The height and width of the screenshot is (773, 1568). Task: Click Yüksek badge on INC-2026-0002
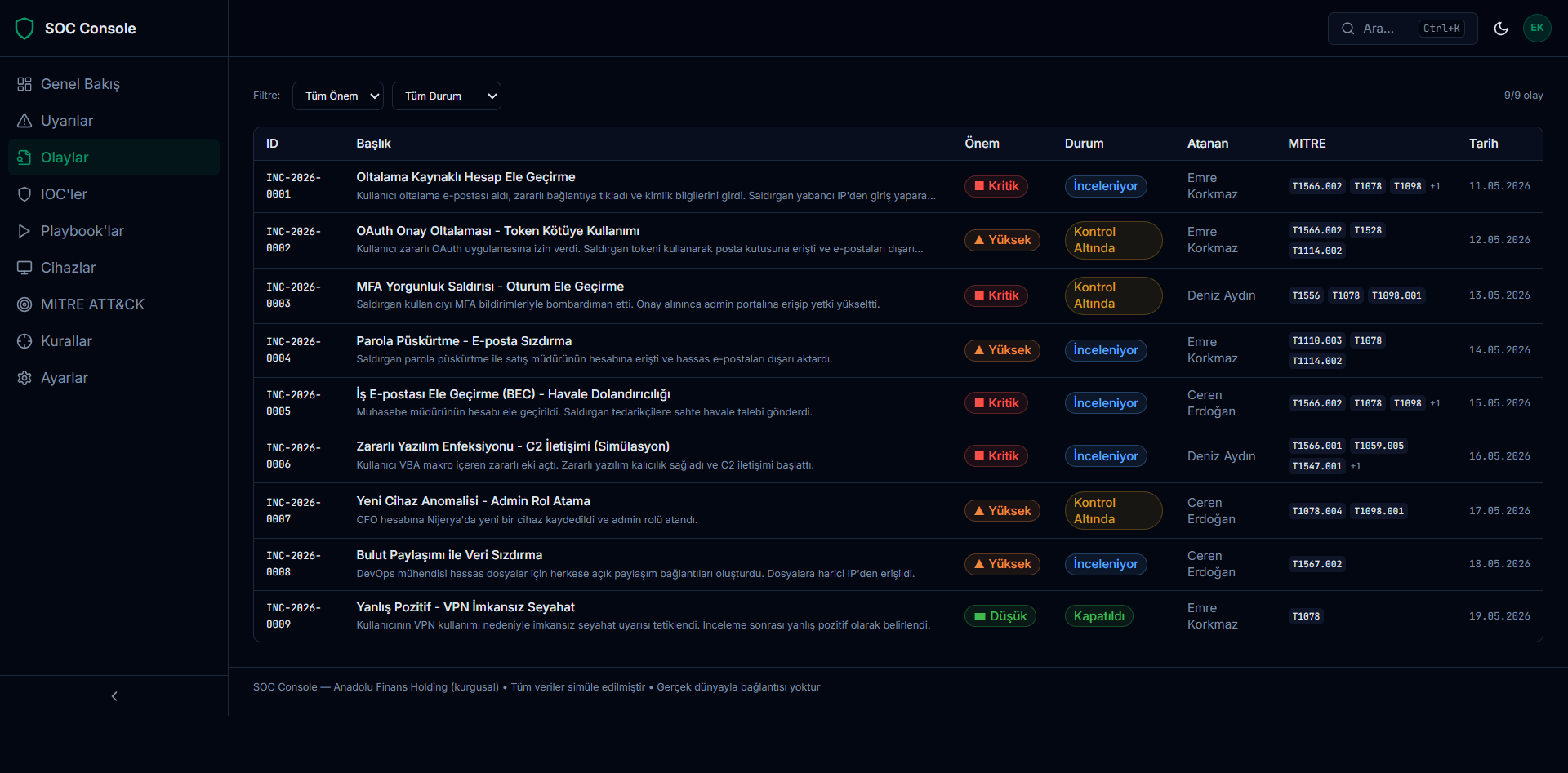[x=1002, y=240]
